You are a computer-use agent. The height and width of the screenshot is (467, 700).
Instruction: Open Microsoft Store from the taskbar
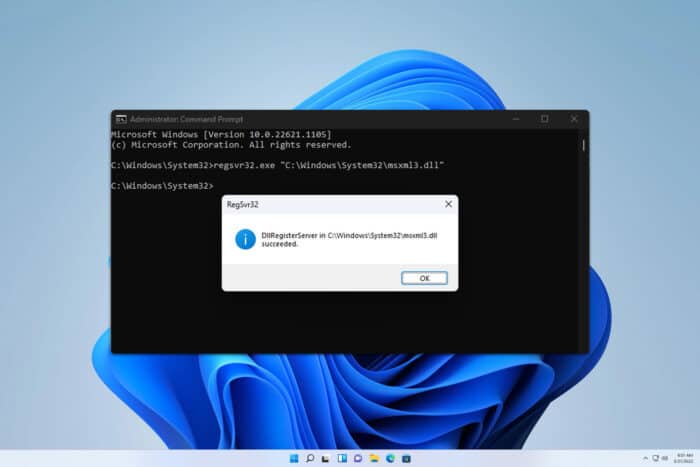(x=406, y=459)
